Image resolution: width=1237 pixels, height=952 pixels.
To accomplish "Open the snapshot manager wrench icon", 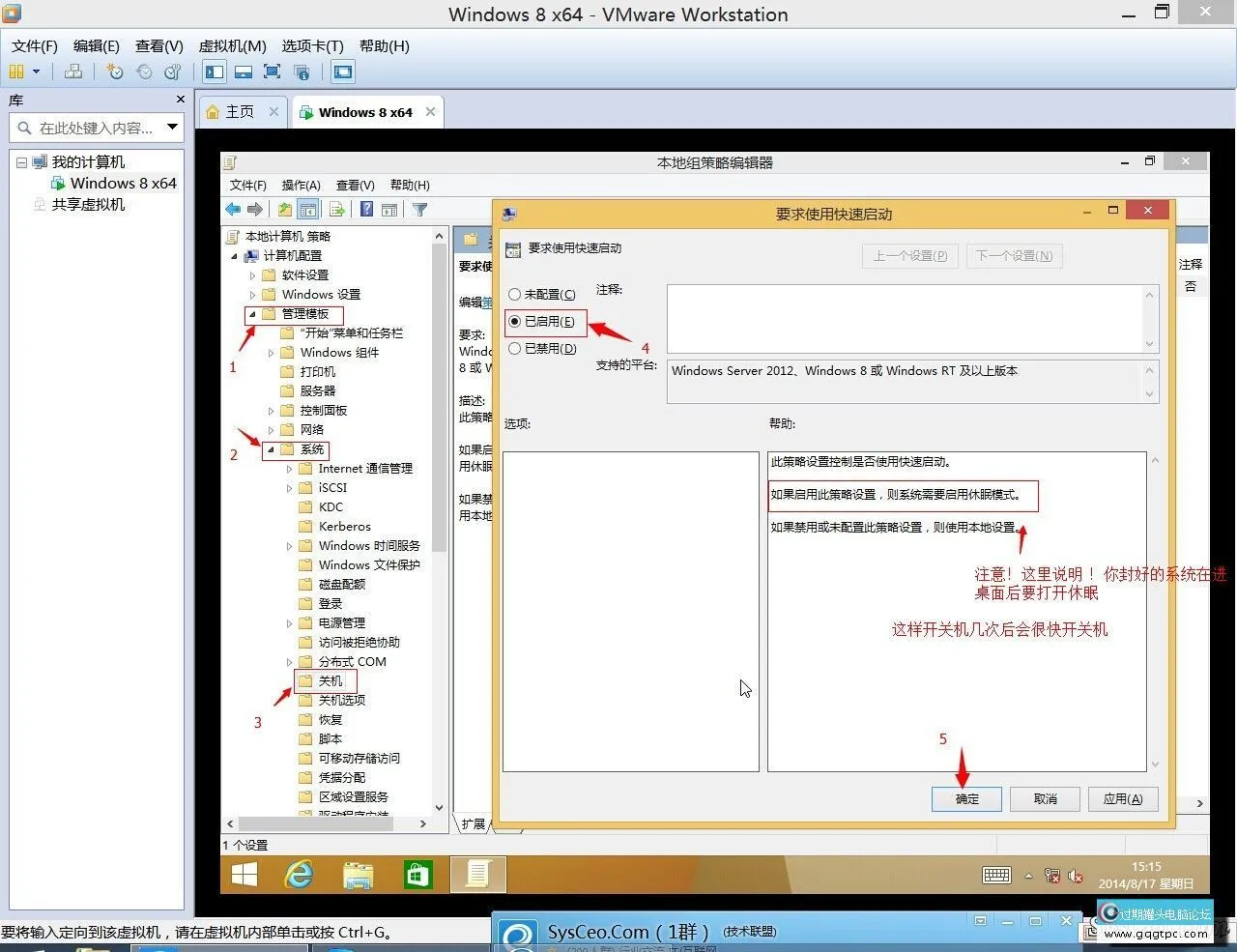I will click(173, 72).
